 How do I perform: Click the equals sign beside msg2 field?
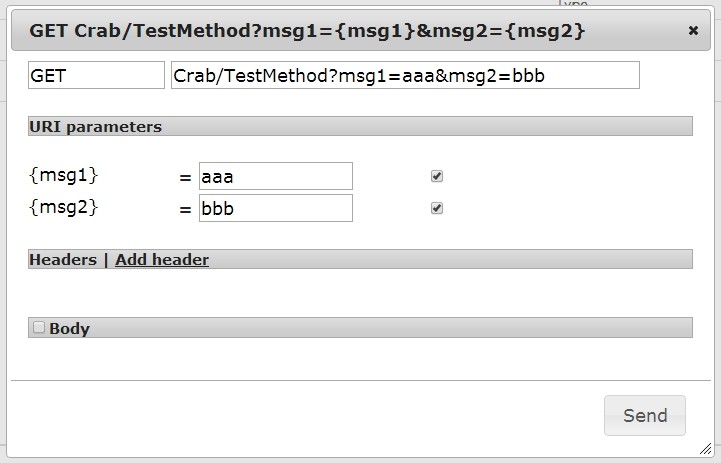click(x=185, y=210)
